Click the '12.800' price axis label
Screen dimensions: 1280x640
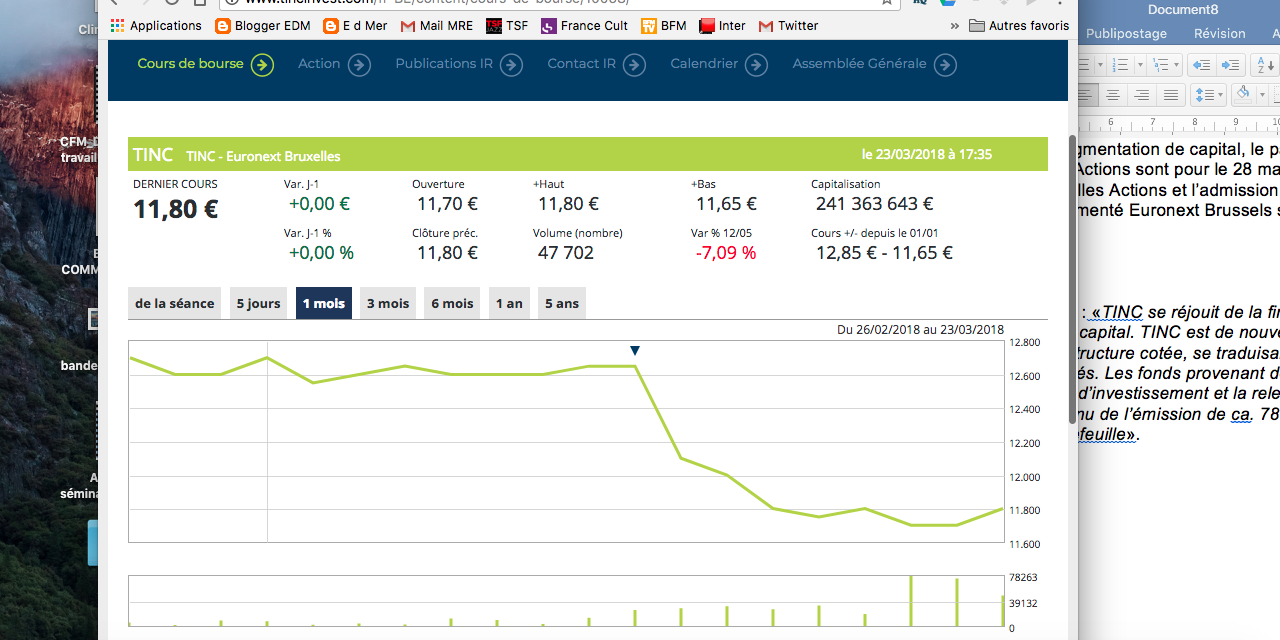(1025, 343)
